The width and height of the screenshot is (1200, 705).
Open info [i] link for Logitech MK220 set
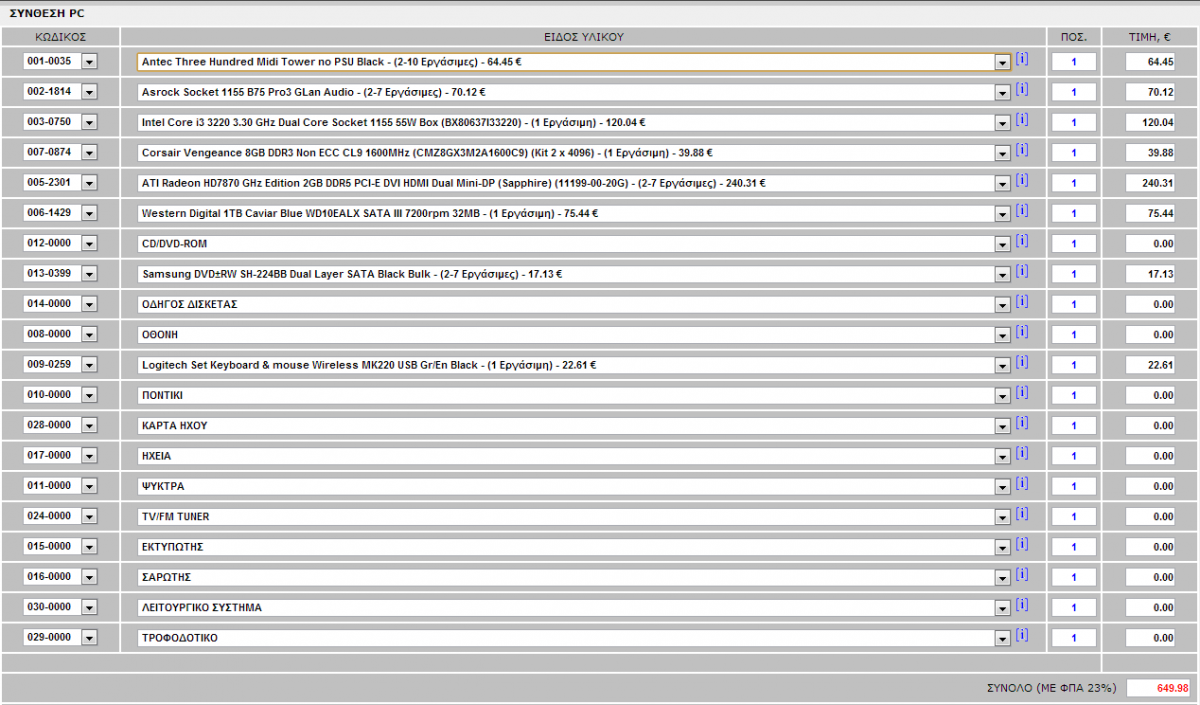(x=1021, y=362)
